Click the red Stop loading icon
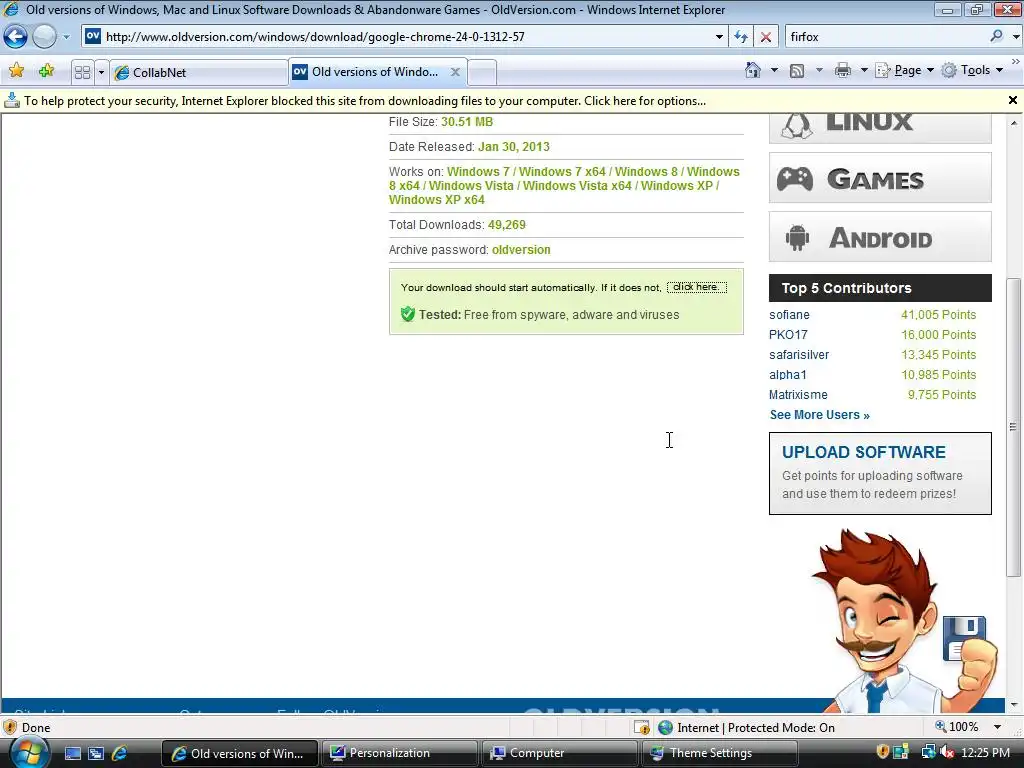 [765, 37]
